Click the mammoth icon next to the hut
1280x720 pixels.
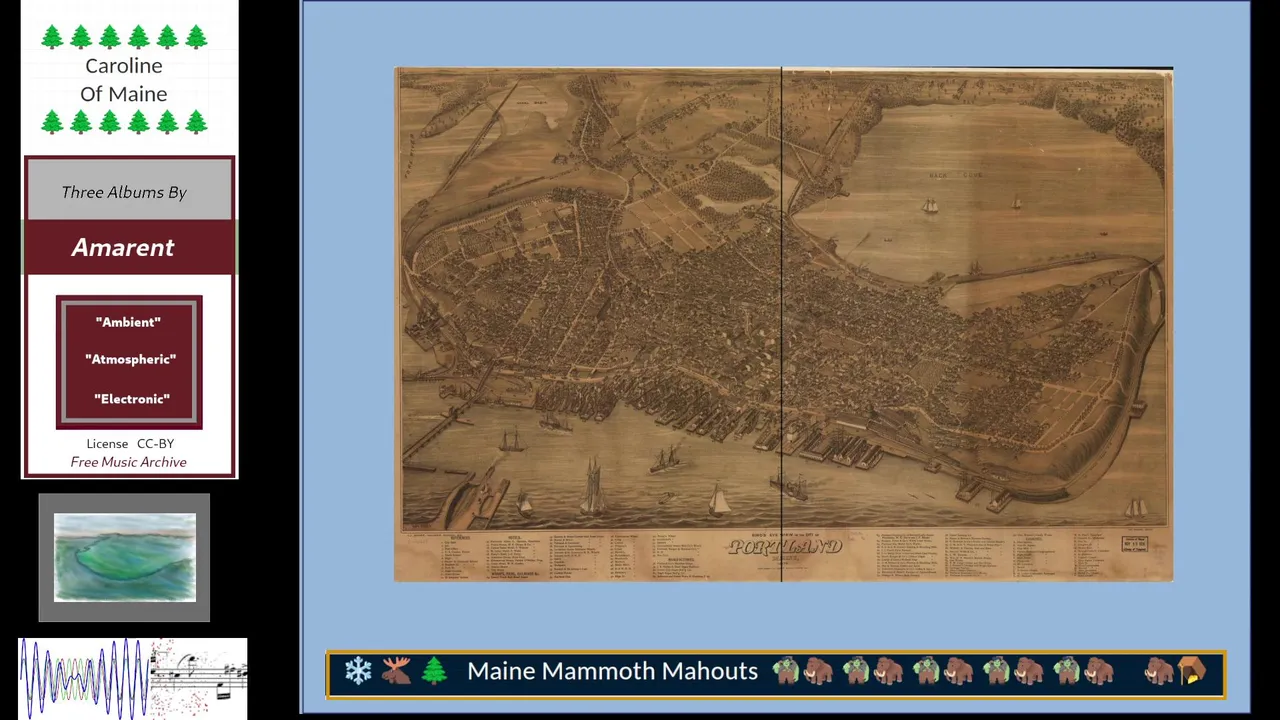[x=1159, y=671]
